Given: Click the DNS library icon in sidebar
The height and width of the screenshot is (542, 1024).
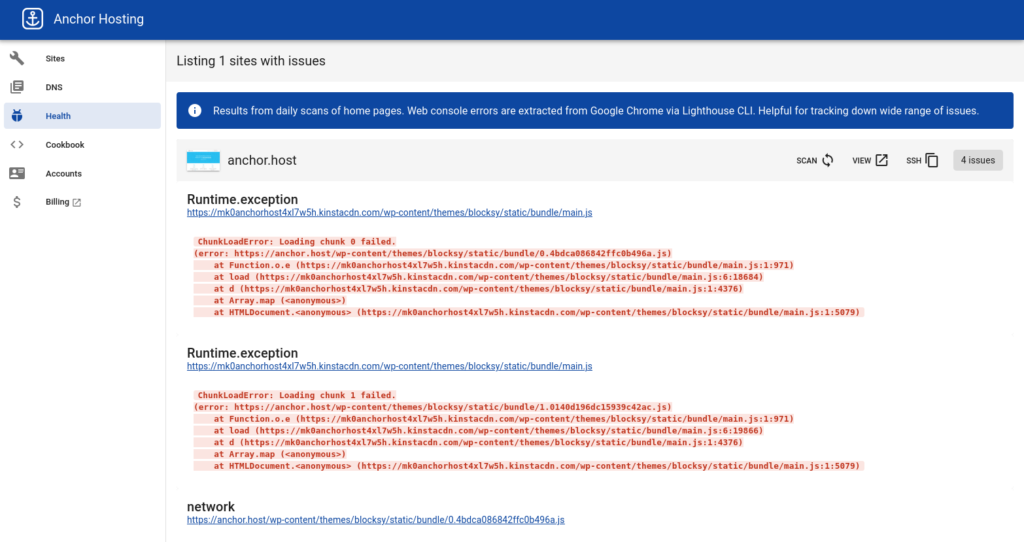Looking at the screenshot, I should pyautogui.click(x=17, y=88).
